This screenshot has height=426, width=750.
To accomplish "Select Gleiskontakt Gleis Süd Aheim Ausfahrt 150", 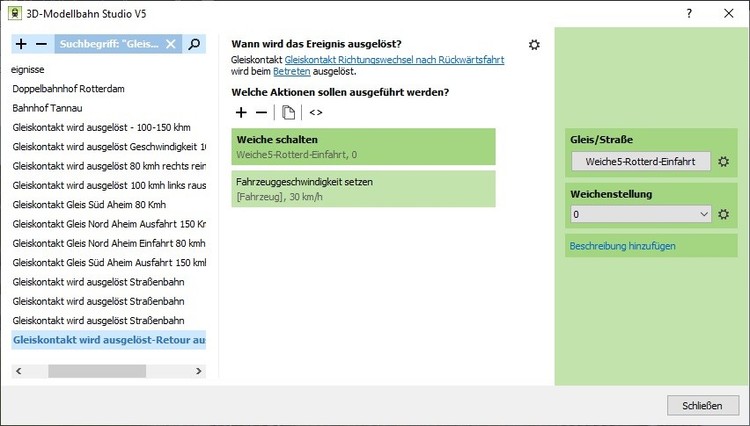I will tap(109, 262).
